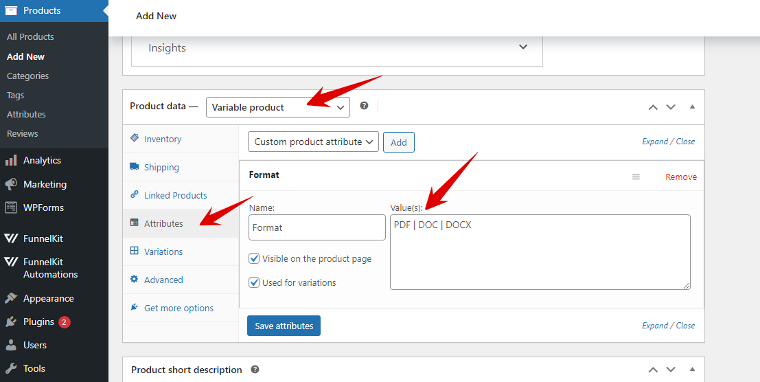Click the Variations grid icon
Image resolution: width=760 pixels, height=382 pixels.
pos(135,251)
